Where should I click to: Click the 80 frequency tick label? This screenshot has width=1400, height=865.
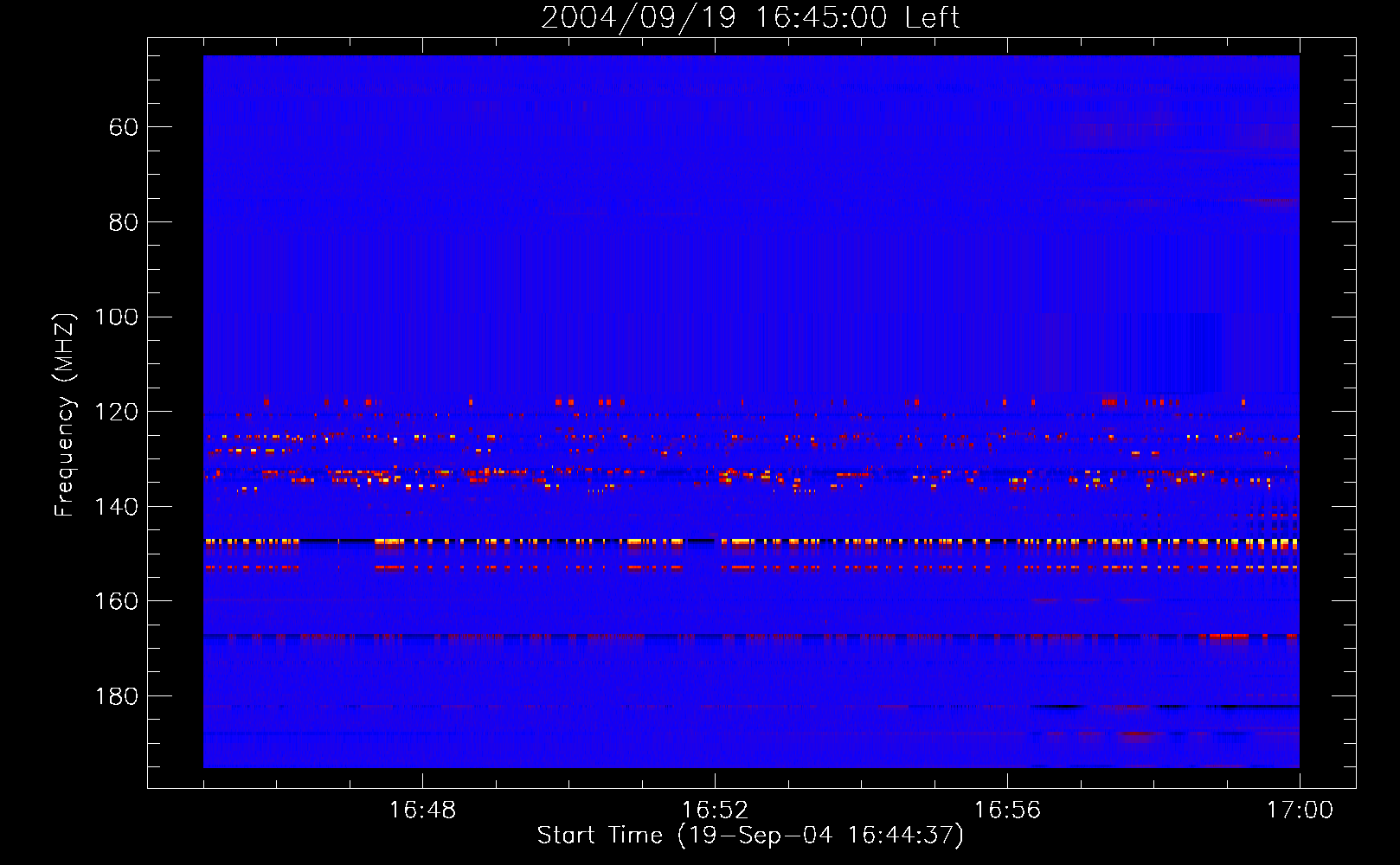click(x=123, y=223)
